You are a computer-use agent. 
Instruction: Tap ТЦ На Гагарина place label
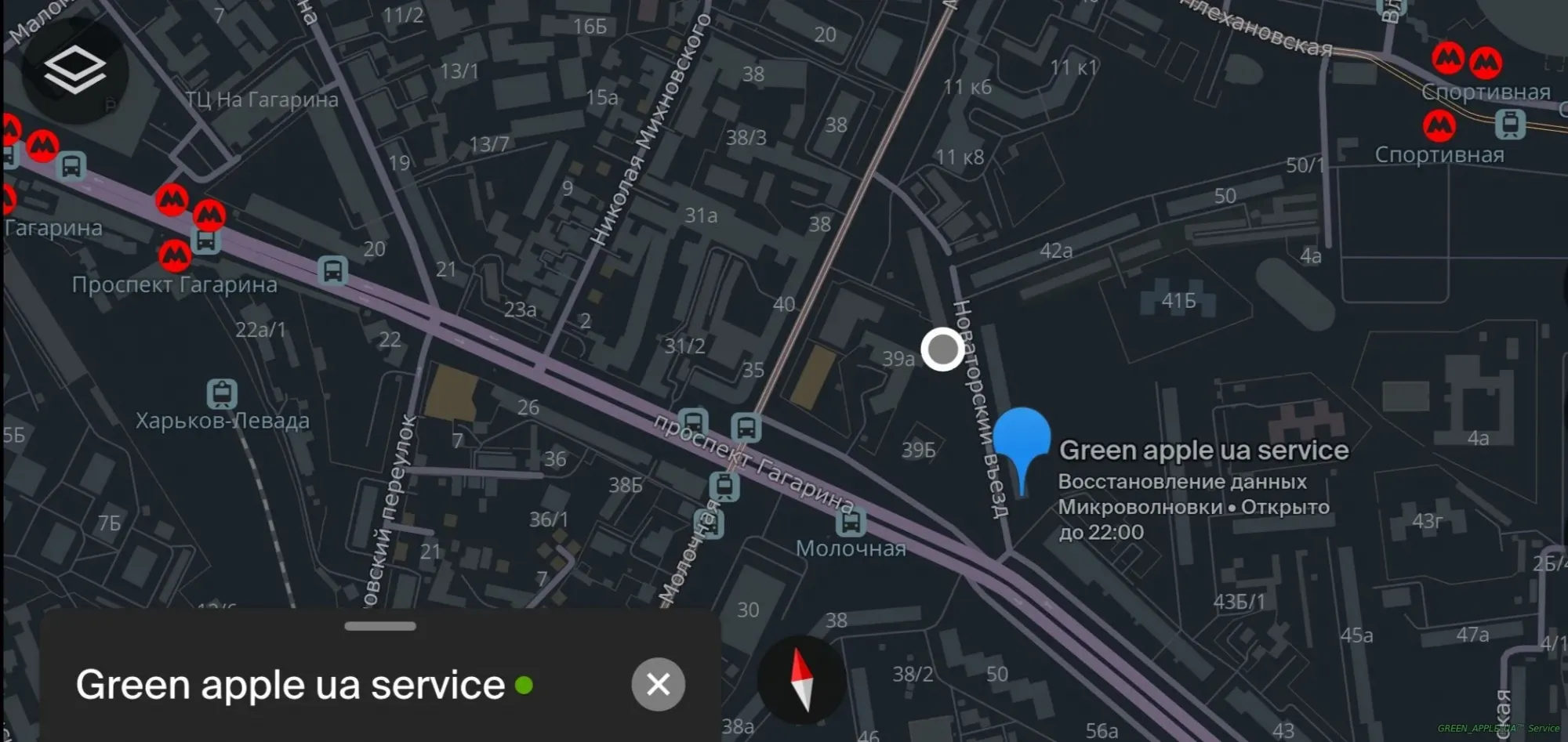coord(262,100)
